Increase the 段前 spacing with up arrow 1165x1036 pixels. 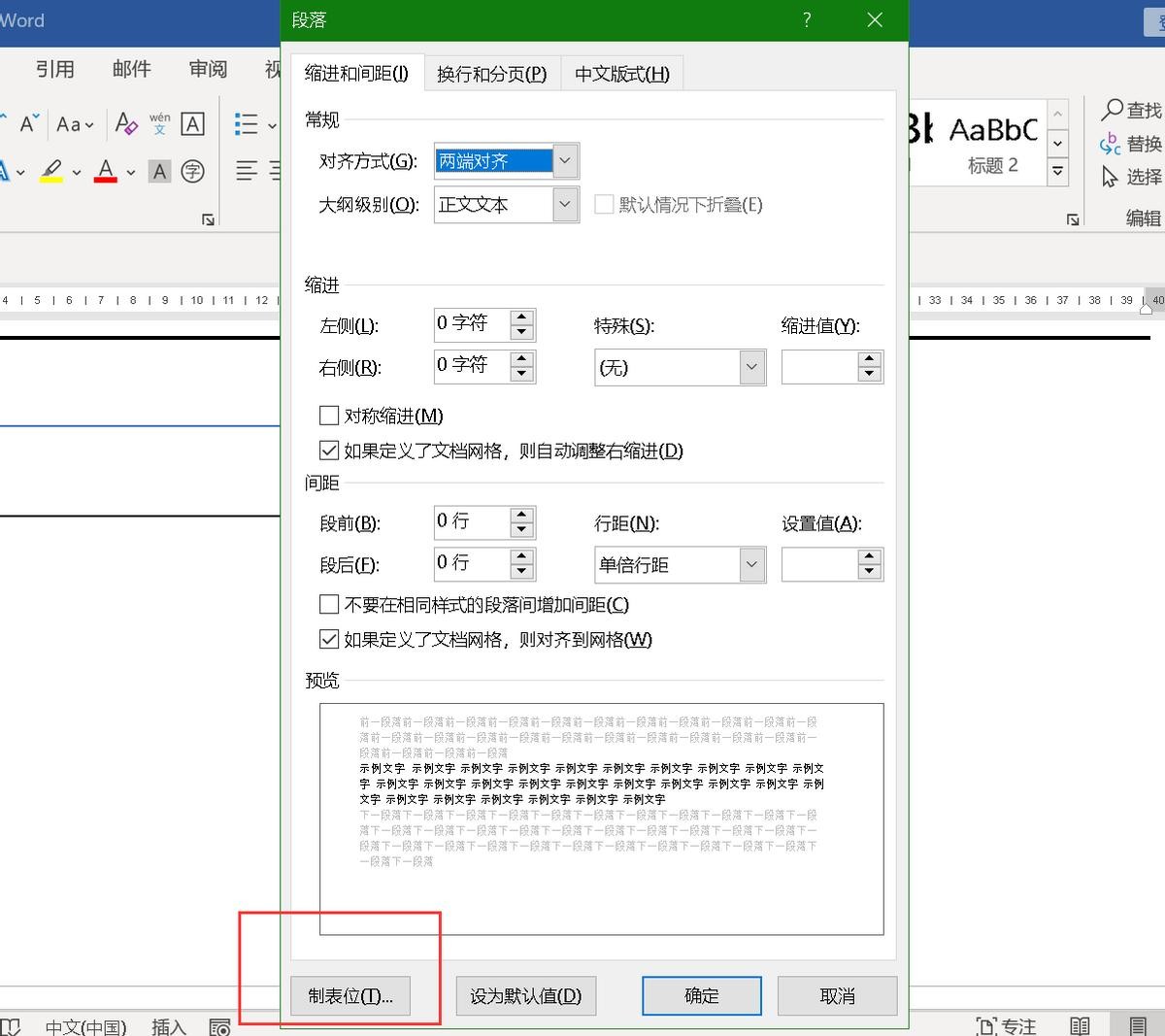pos(522,515)
